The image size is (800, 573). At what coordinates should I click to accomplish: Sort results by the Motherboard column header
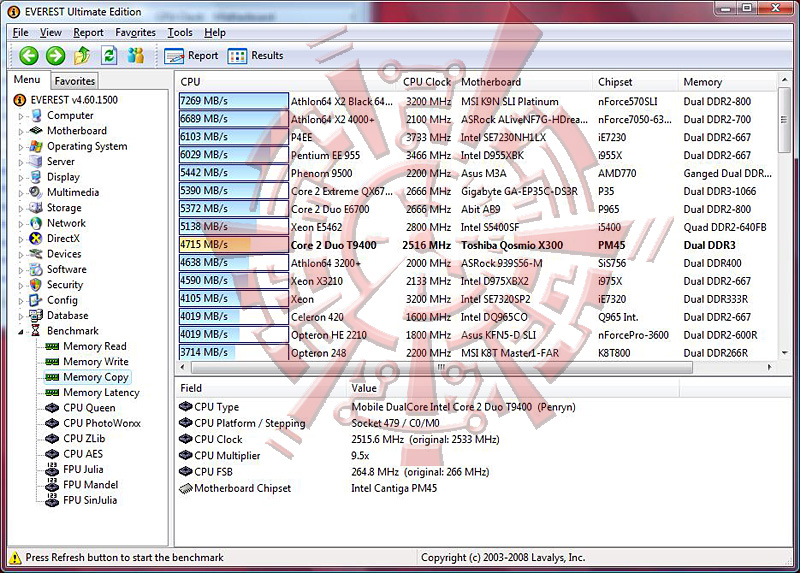point(525,82)
